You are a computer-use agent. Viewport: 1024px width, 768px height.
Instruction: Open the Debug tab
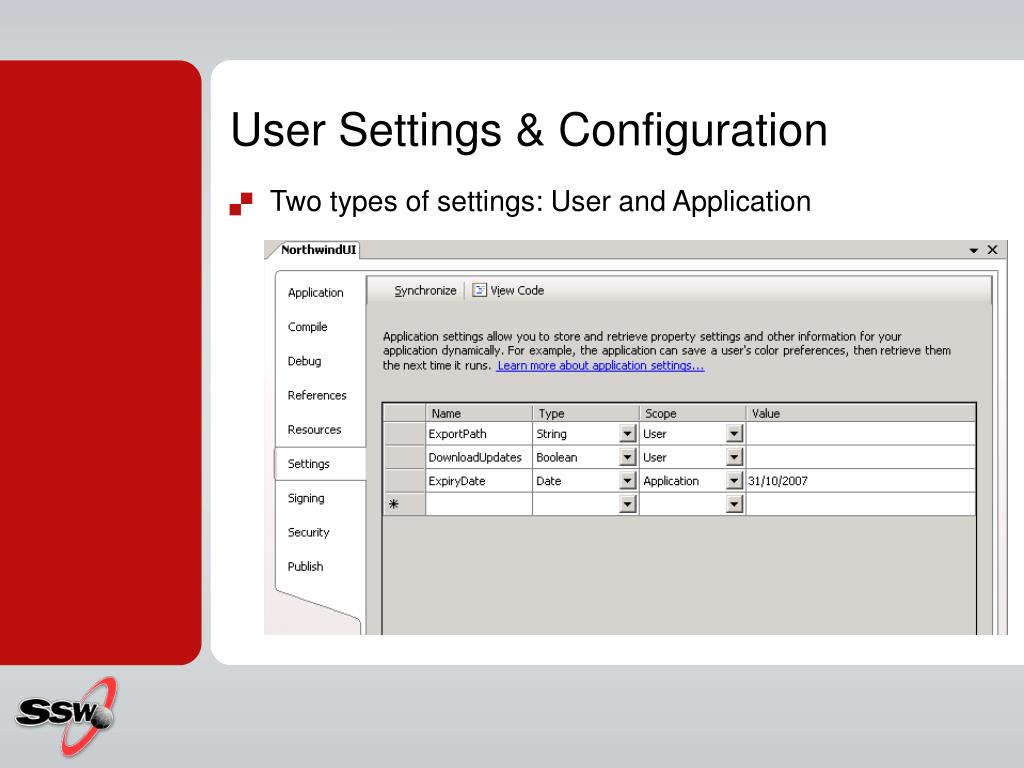pyautogui.click(x=304, y=361)
